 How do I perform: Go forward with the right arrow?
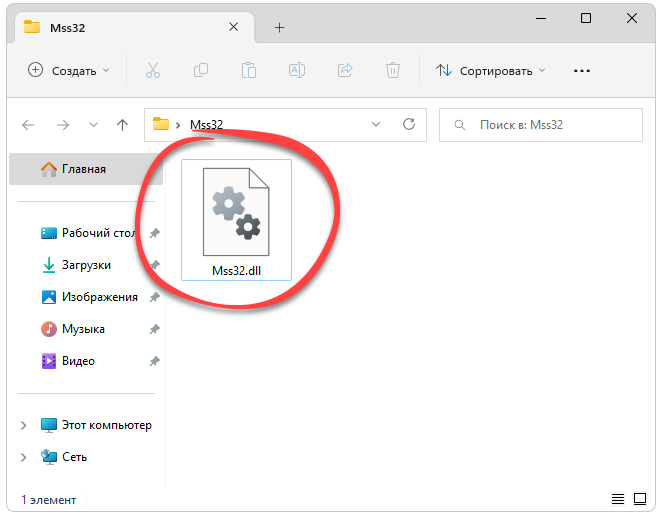coord(63,125)
